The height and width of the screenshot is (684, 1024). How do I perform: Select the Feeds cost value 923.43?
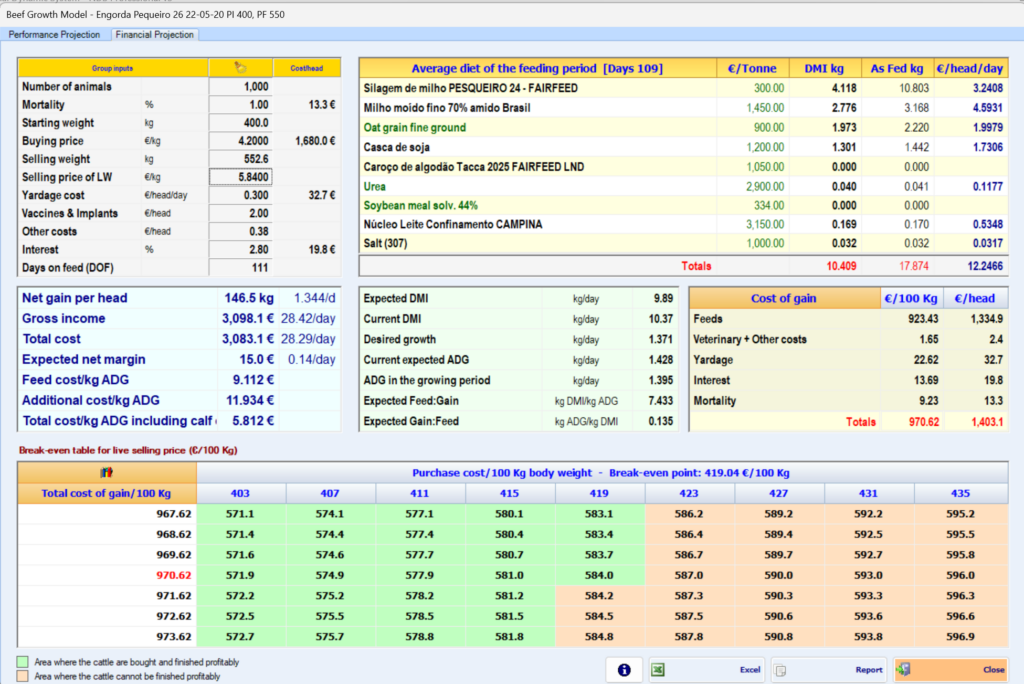tap(923, 319)
